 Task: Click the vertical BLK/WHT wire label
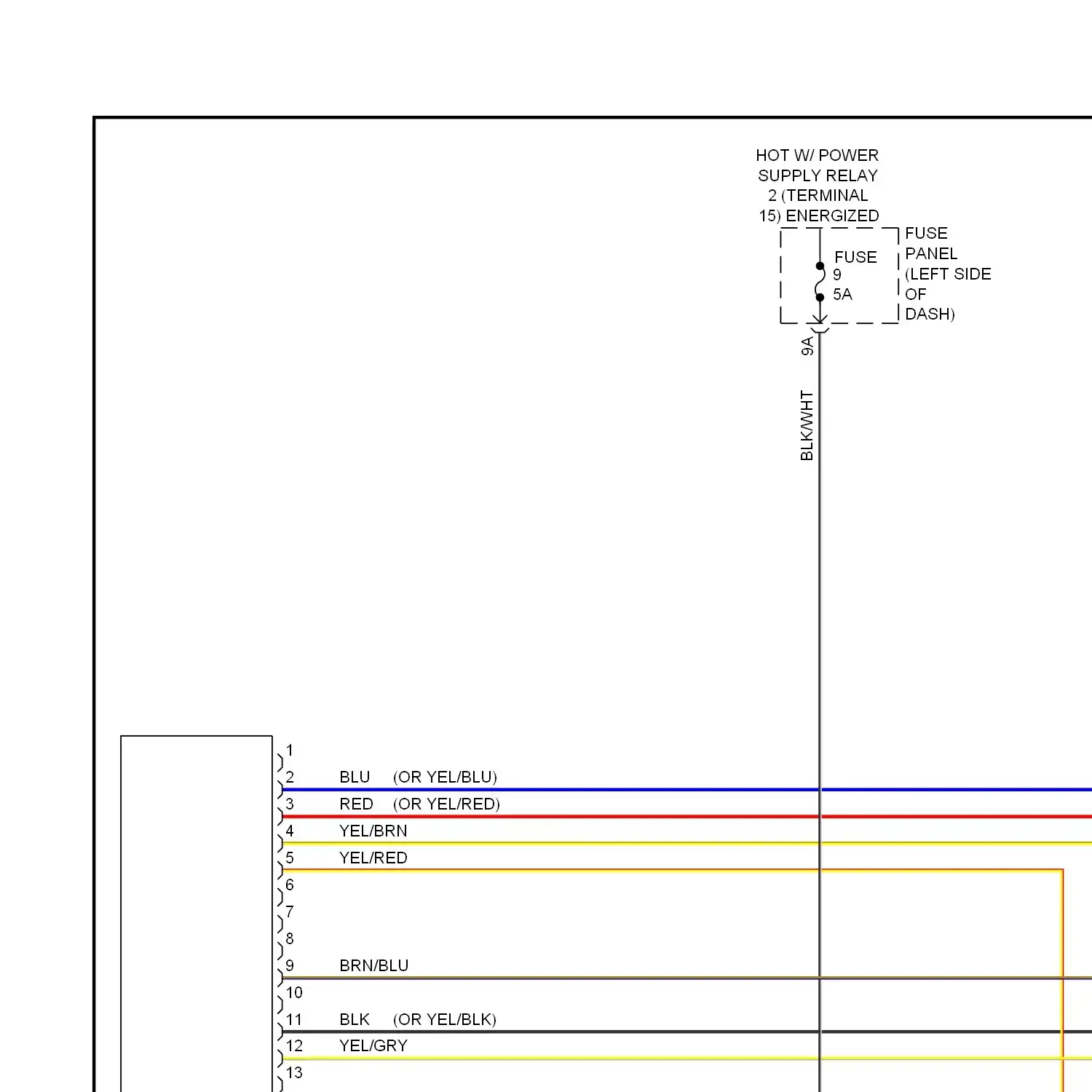click(807, 425)
